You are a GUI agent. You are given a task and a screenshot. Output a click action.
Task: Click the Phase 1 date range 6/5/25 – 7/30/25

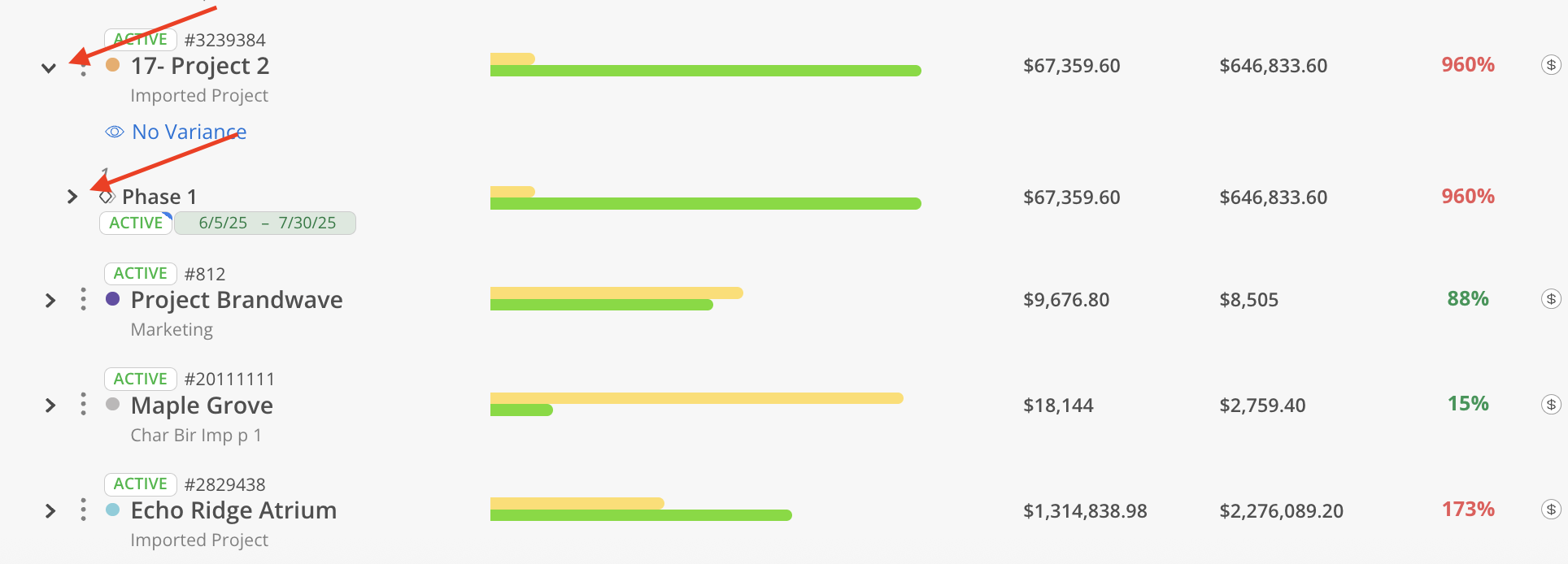[267, 223]
